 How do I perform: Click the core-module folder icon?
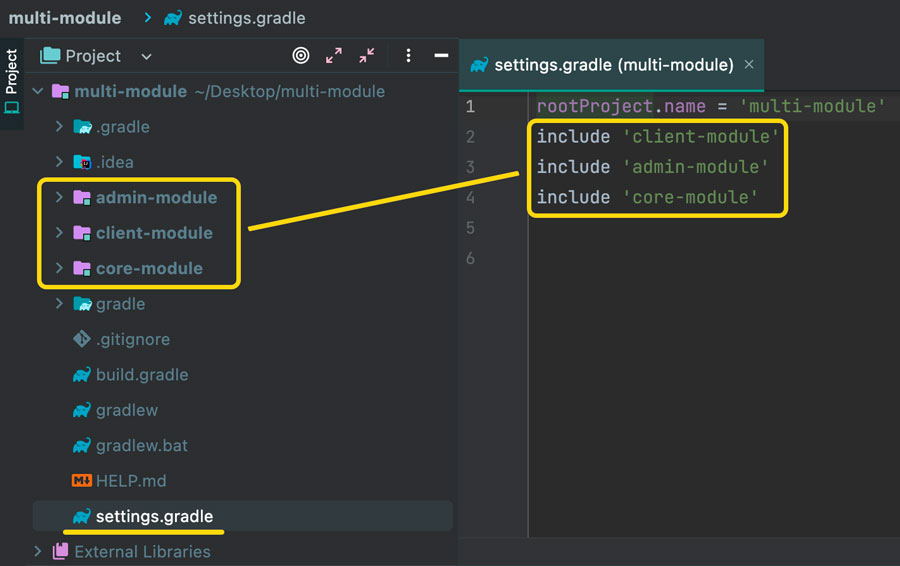(x=82, y=269)
